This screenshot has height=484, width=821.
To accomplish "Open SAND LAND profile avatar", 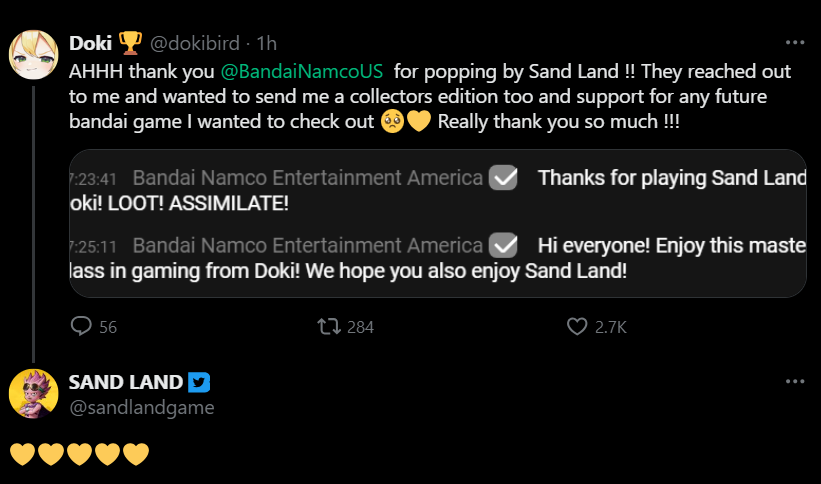I will pos(33,393).
